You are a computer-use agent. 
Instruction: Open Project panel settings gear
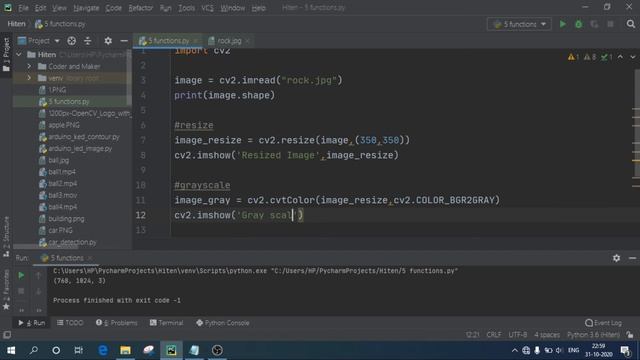click(x=108, y=41)
